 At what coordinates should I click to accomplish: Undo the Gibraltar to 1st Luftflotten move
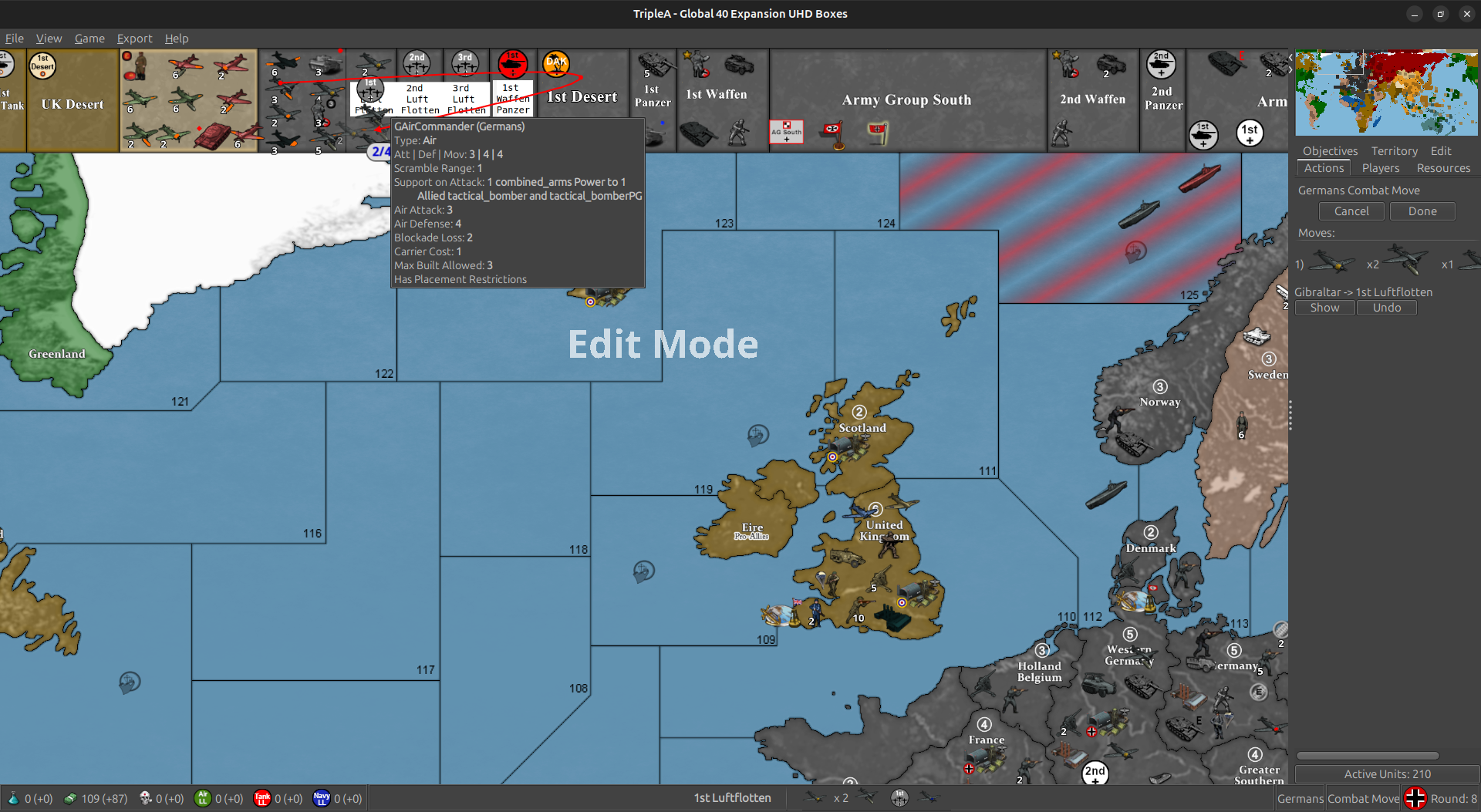click(x=1386, y=307)
